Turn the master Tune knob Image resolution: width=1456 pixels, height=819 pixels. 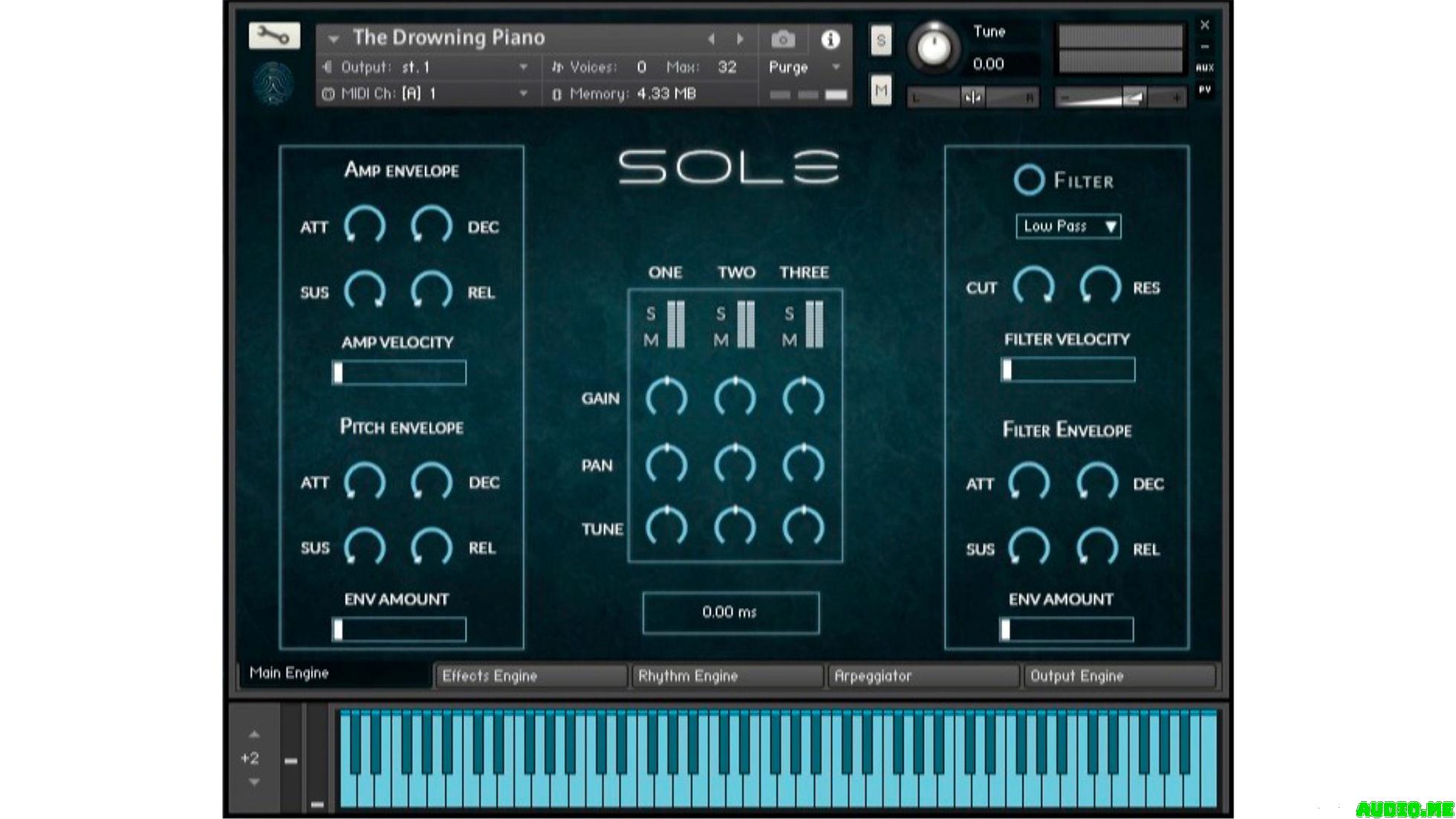935,47
